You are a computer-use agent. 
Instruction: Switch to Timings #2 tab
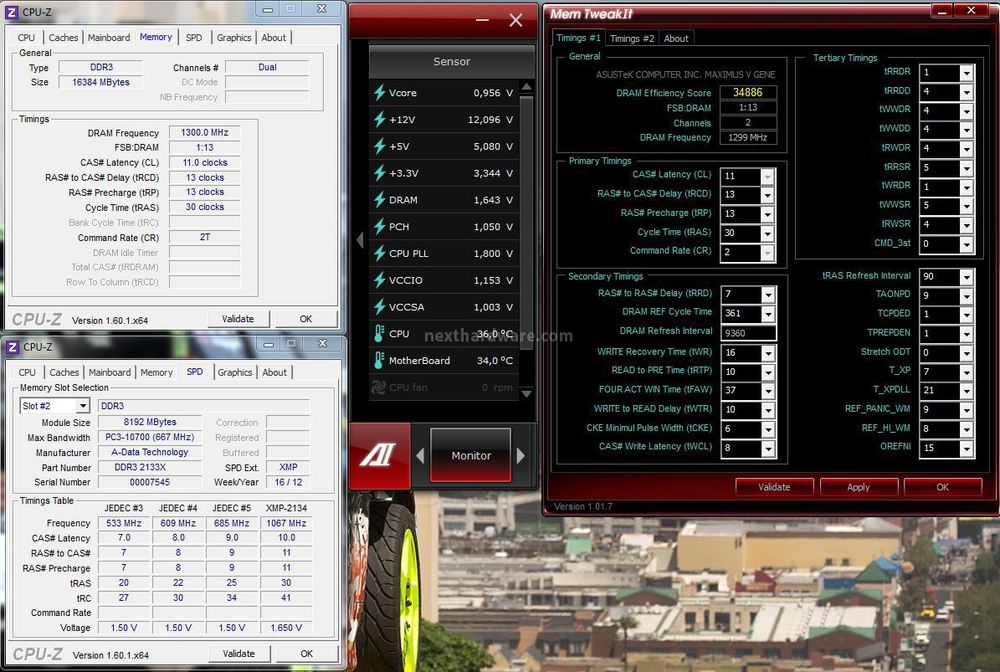632,38
